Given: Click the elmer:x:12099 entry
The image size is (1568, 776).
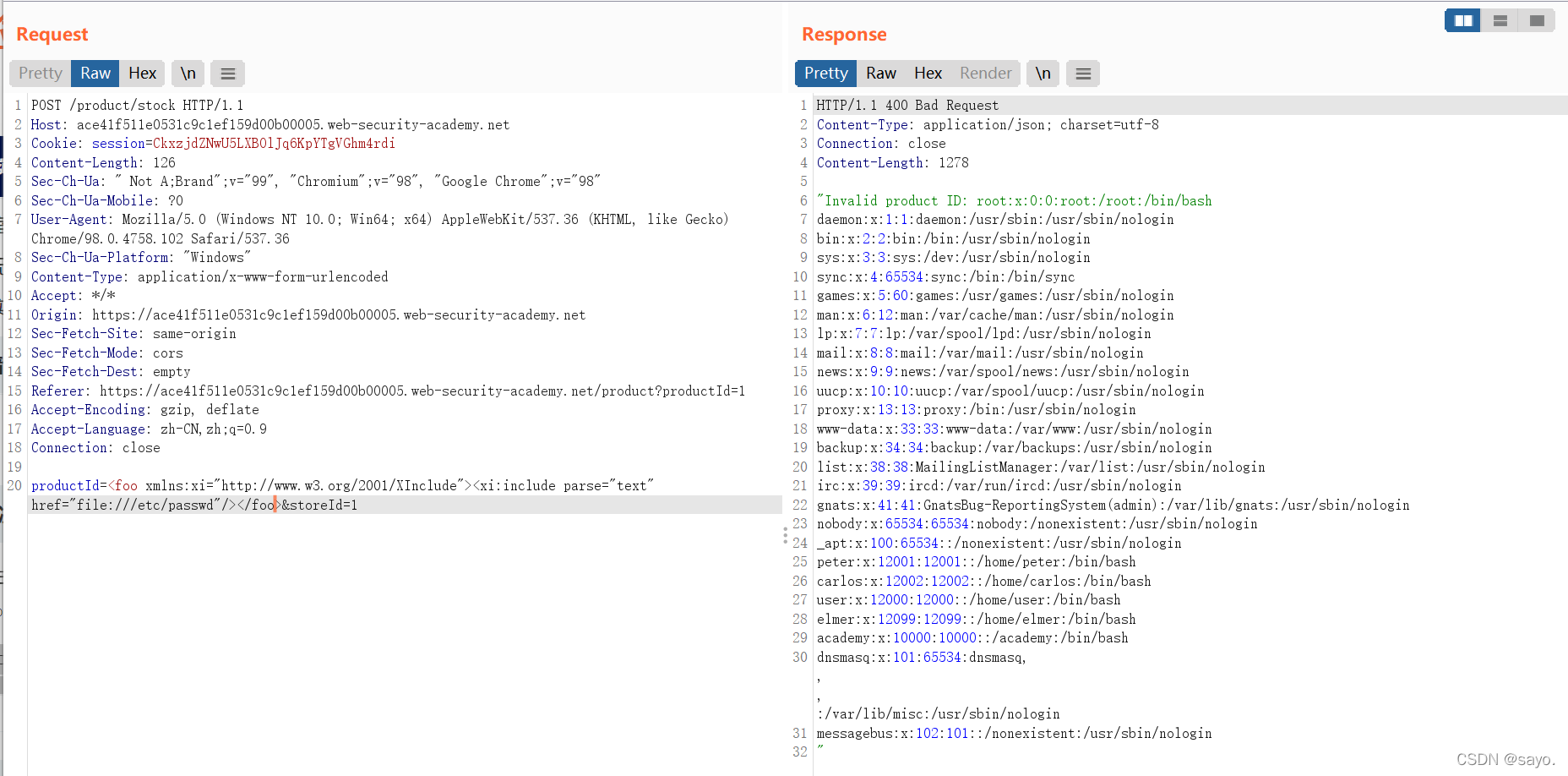Looking at the screenshot, I should click(977, 620).
